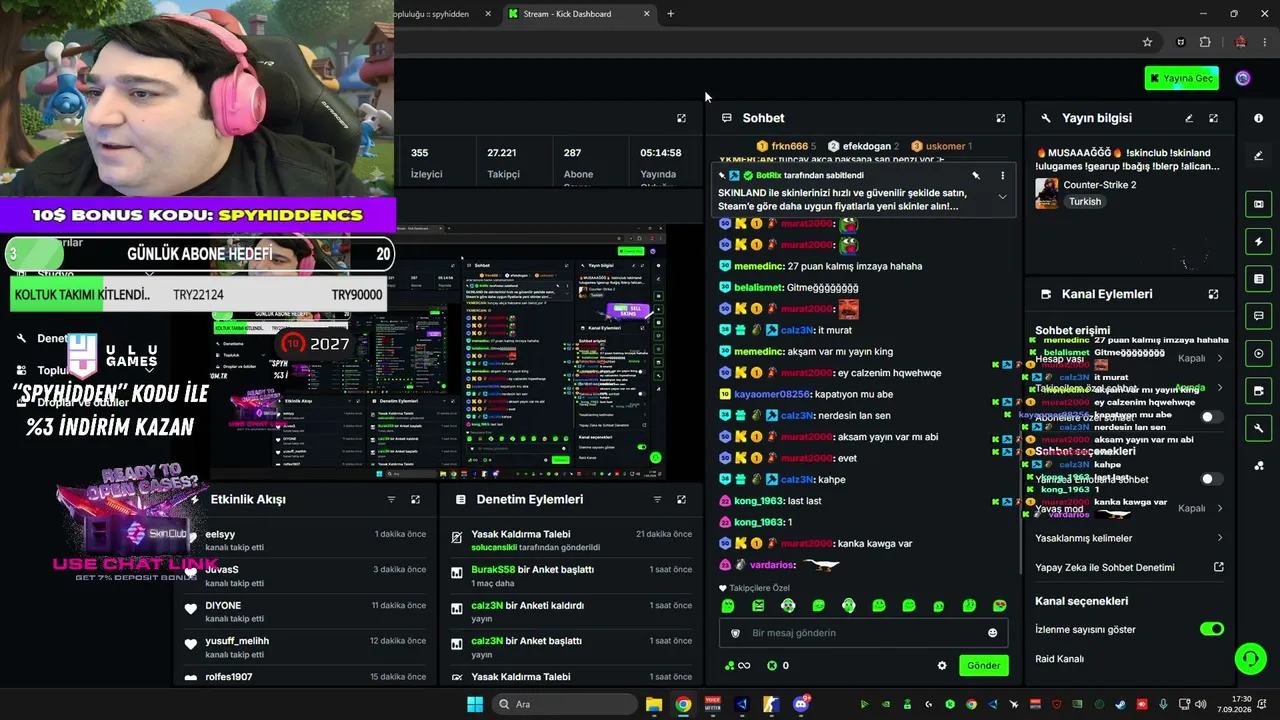This screenshot has height=720, width=1280.
Task: Click the Counter-Strike 2 category thumbnail
Action: click(1046, 193)
